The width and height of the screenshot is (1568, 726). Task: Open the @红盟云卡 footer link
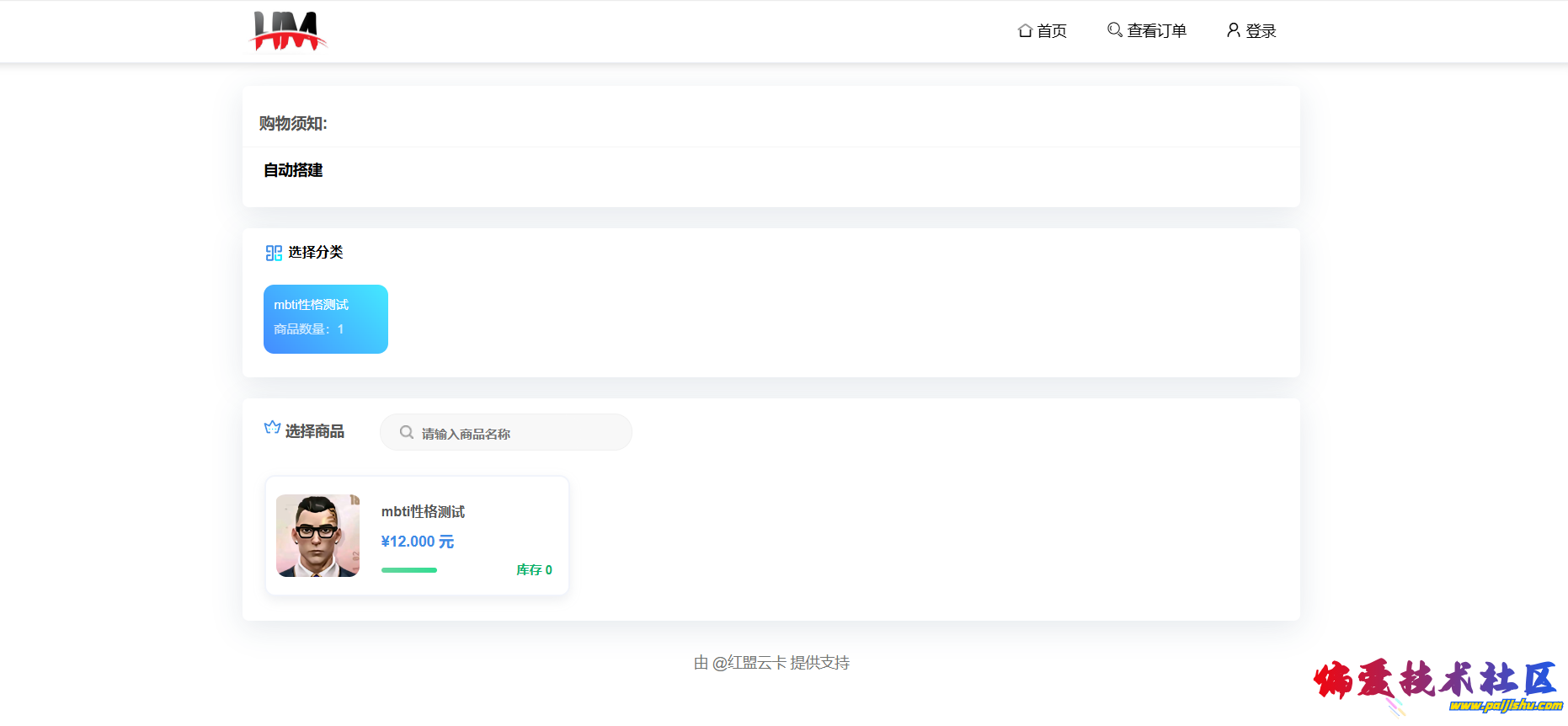click(x=749, y=663)
